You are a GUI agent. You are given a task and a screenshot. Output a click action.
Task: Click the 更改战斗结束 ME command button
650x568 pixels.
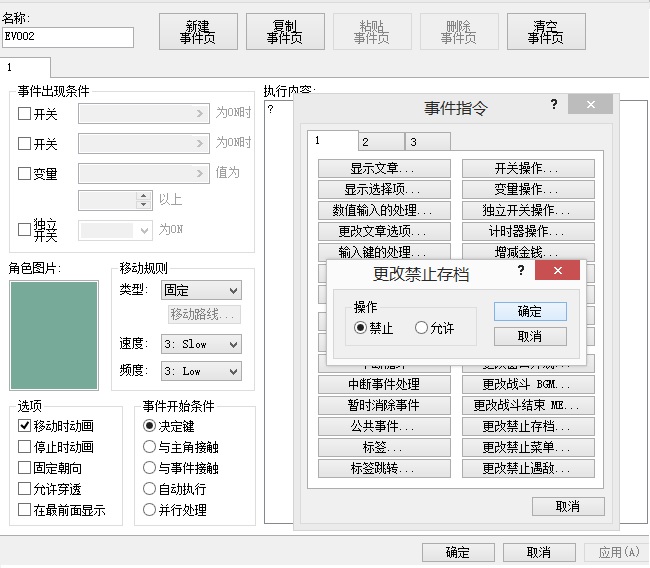tap(529, 405)
